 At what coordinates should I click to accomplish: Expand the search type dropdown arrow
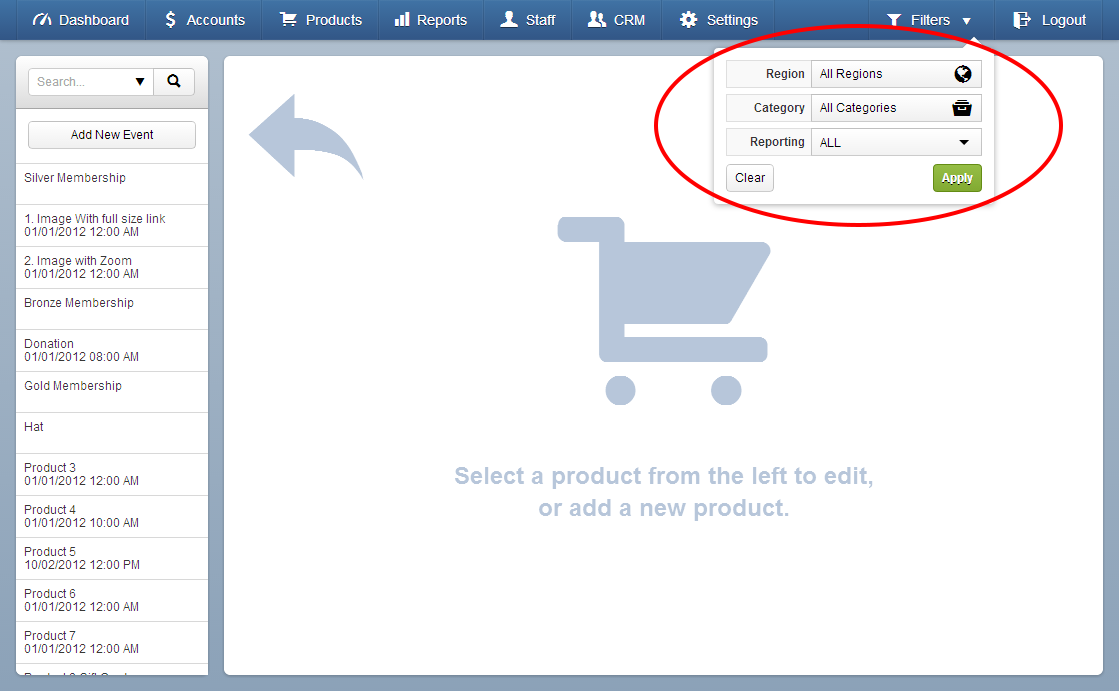pyautogui.click(x=141, y=81)
